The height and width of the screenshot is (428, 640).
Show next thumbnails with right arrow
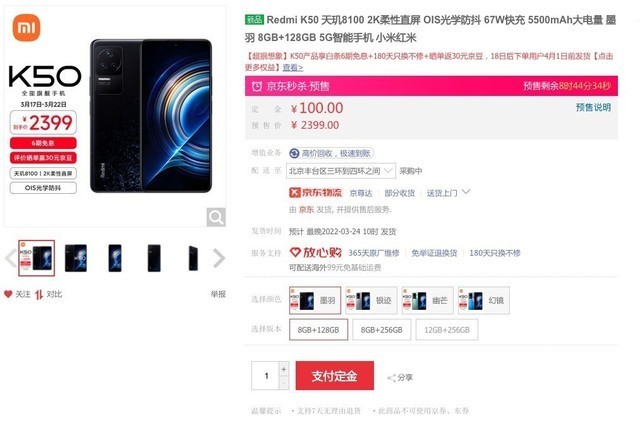point(219,258)
